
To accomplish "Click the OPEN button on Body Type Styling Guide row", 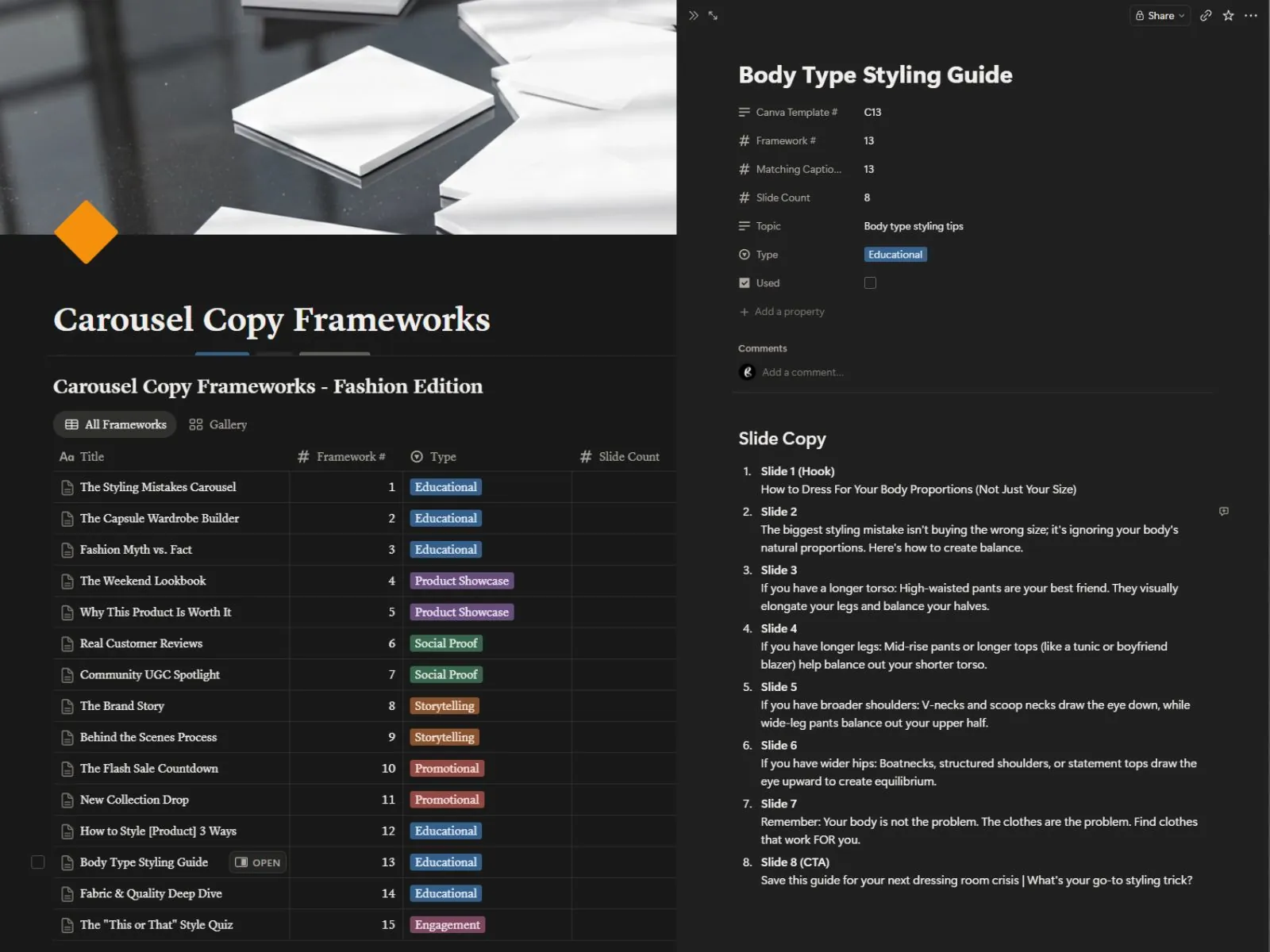I will [x=258, y=862].
